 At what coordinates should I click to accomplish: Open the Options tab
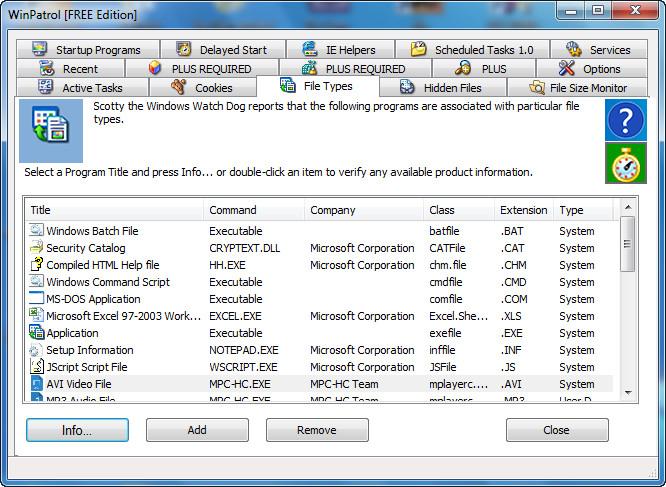[592, 68]
